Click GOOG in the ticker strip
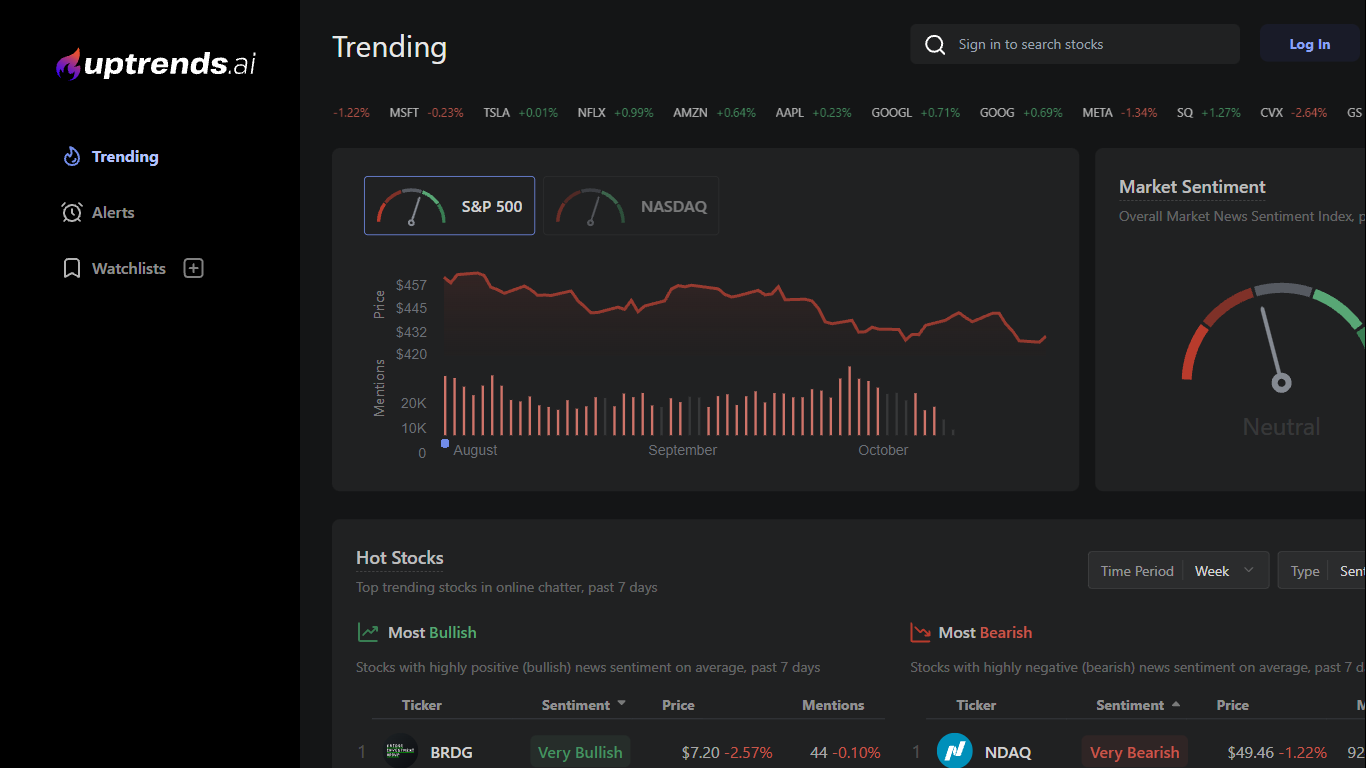Image resolution: width=1366 pixels, height=768 pixels. (x=997, y=113)
